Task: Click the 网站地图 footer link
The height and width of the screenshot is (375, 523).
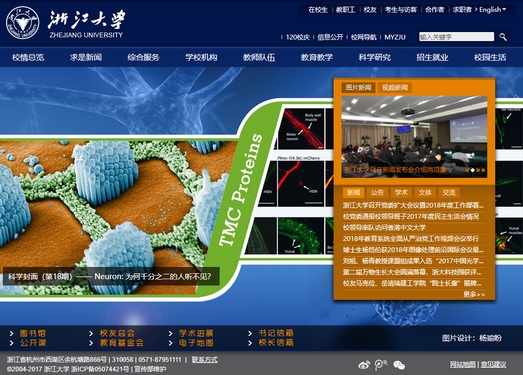Action: click(x=462, y=365)
